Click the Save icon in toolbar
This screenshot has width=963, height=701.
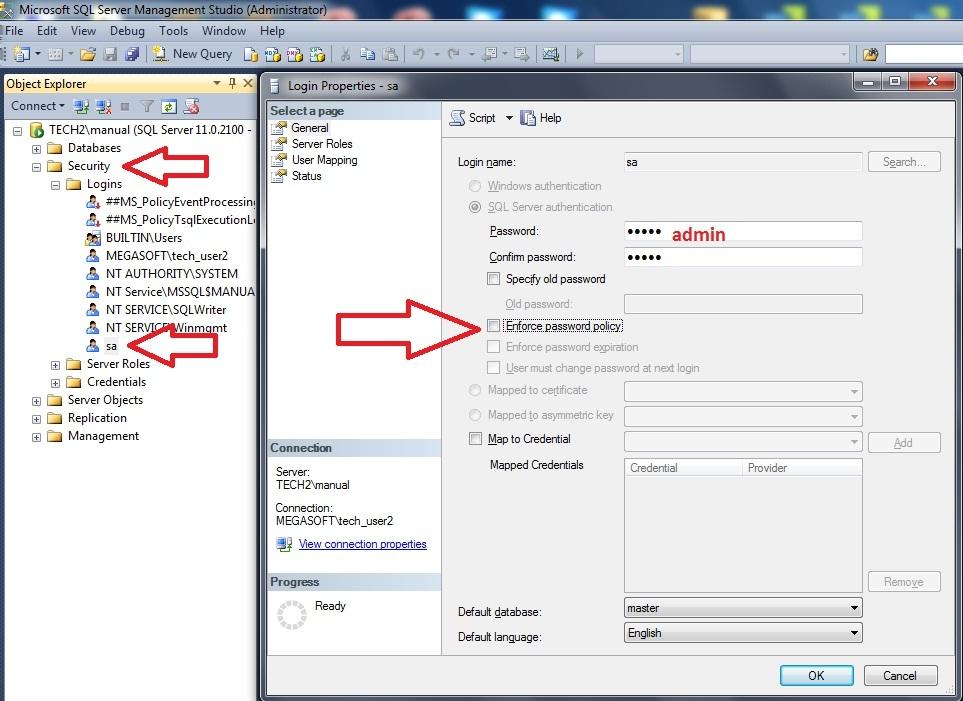pos(110,54)
